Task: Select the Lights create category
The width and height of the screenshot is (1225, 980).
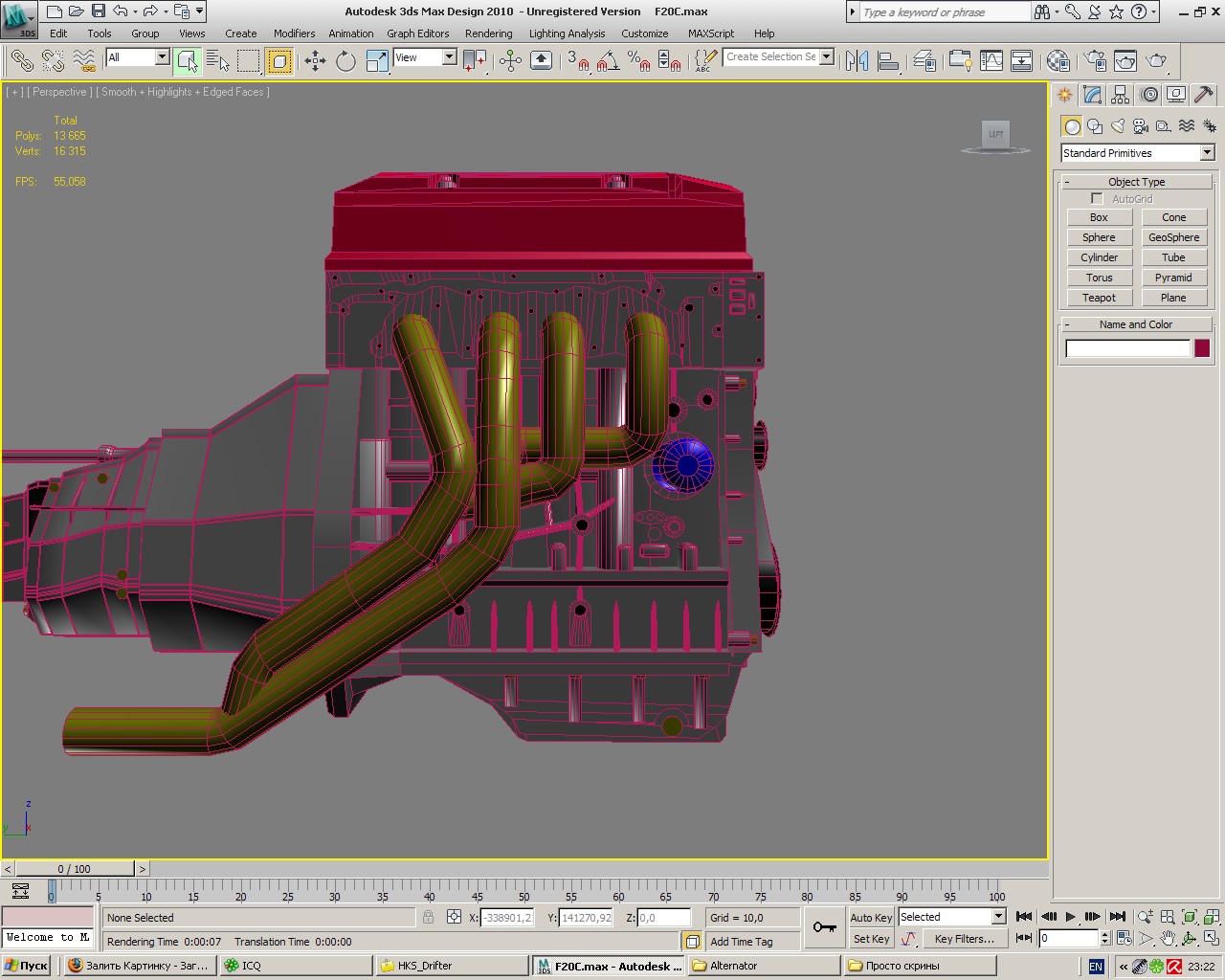Action: pos(1118,126)
